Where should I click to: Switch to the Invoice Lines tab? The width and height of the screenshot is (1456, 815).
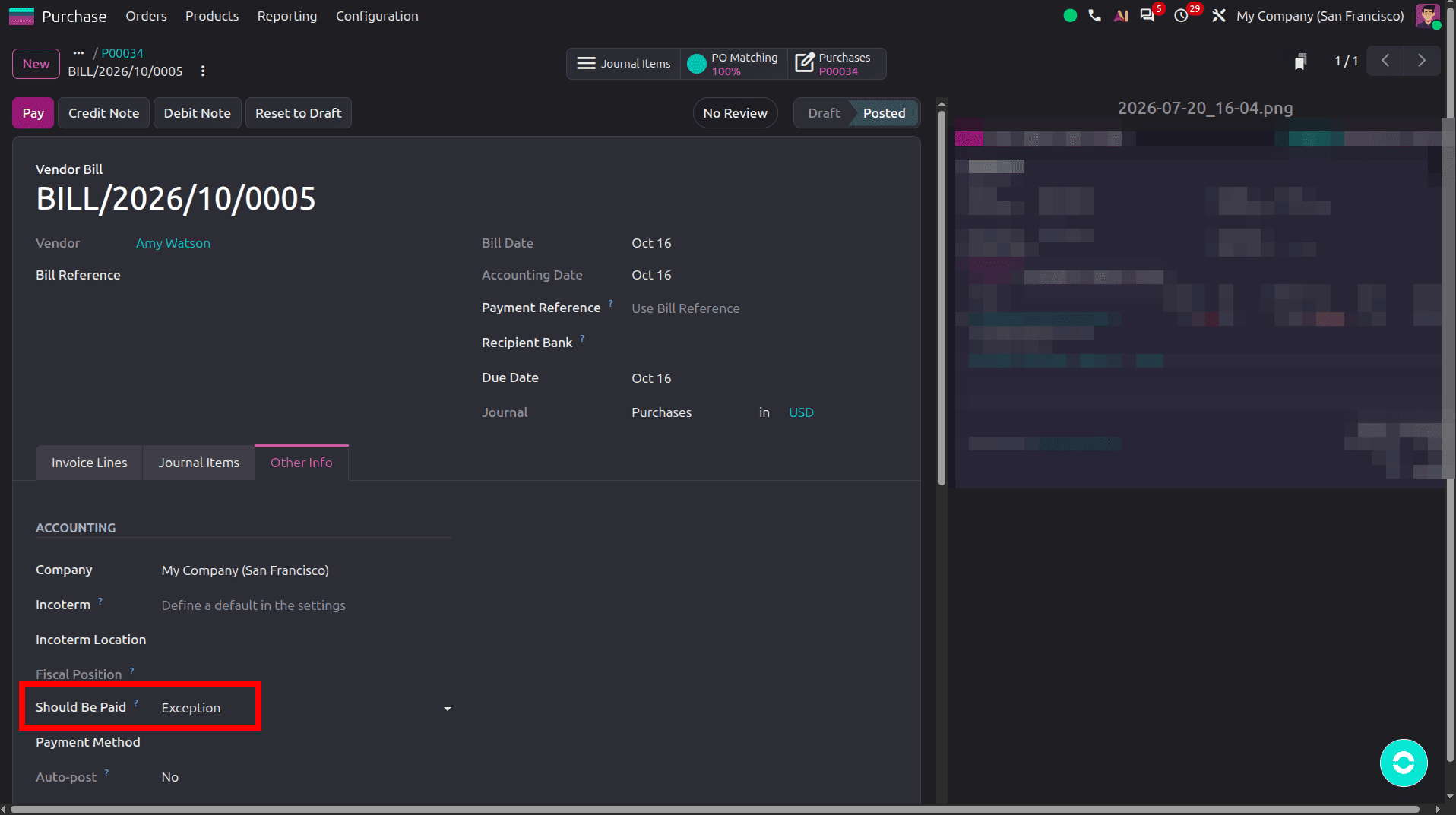click(x=90, y=463)
